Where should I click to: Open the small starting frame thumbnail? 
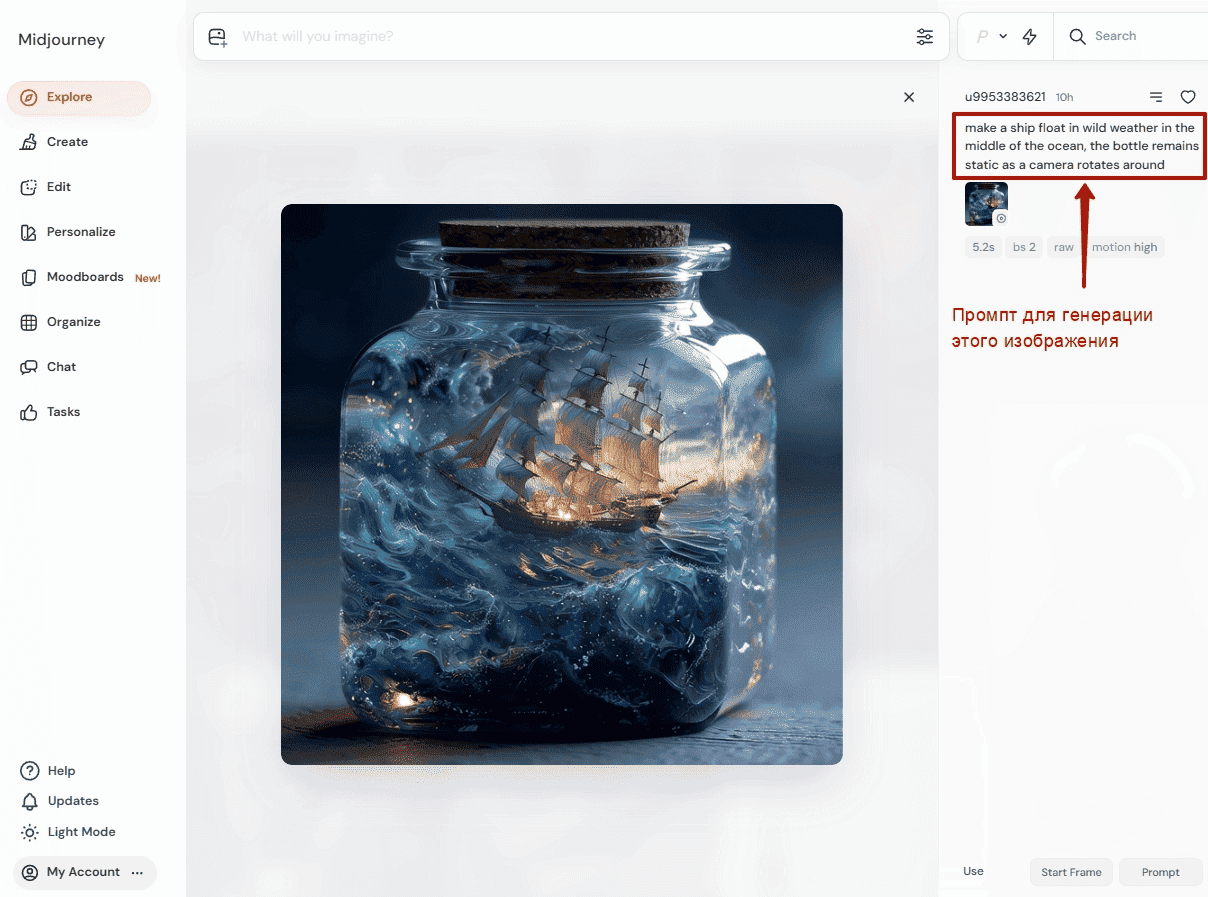click(986, 204)
